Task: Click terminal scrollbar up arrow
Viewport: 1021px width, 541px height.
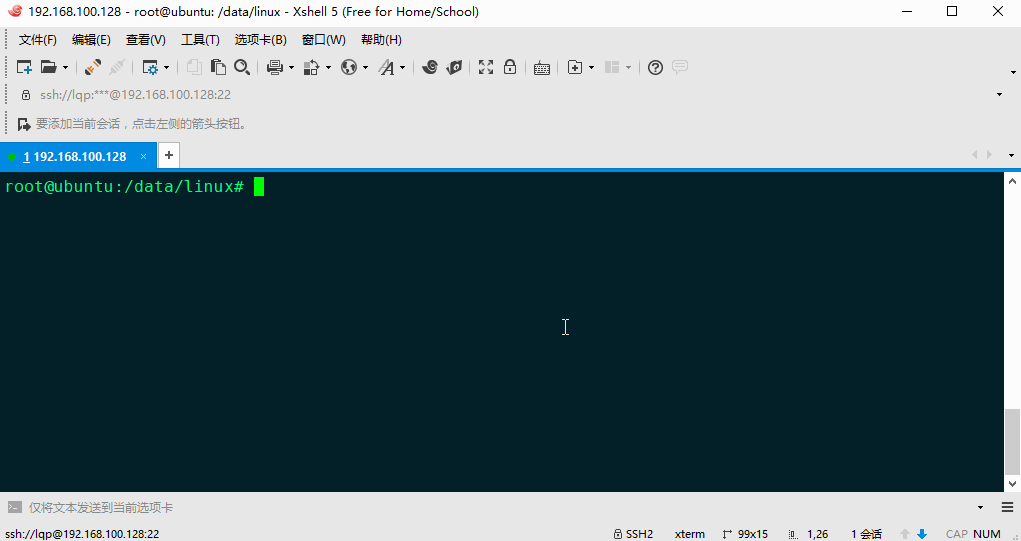Action: pyautogui.click(x=1013, y=180)
